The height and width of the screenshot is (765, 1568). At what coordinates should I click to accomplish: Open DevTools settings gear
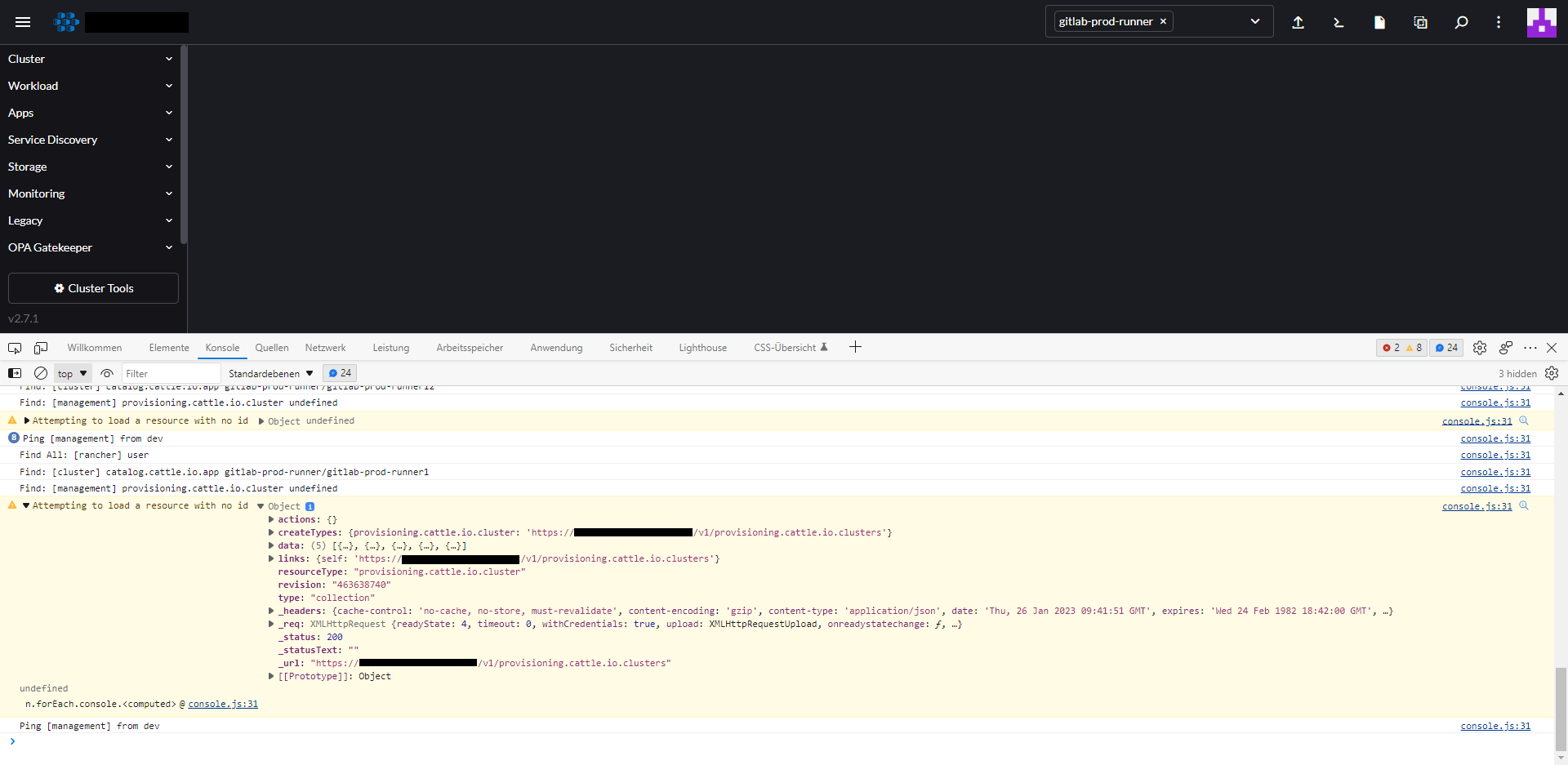(1480, 347)
